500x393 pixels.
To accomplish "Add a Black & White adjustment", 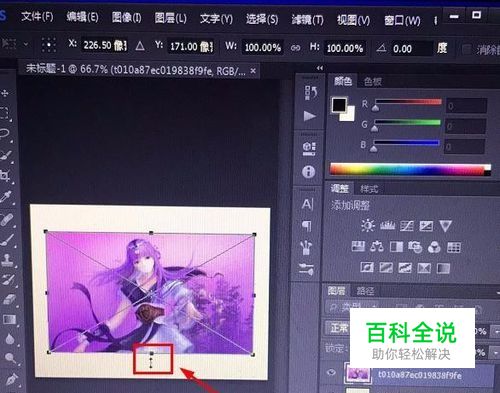I will (396, 247).
